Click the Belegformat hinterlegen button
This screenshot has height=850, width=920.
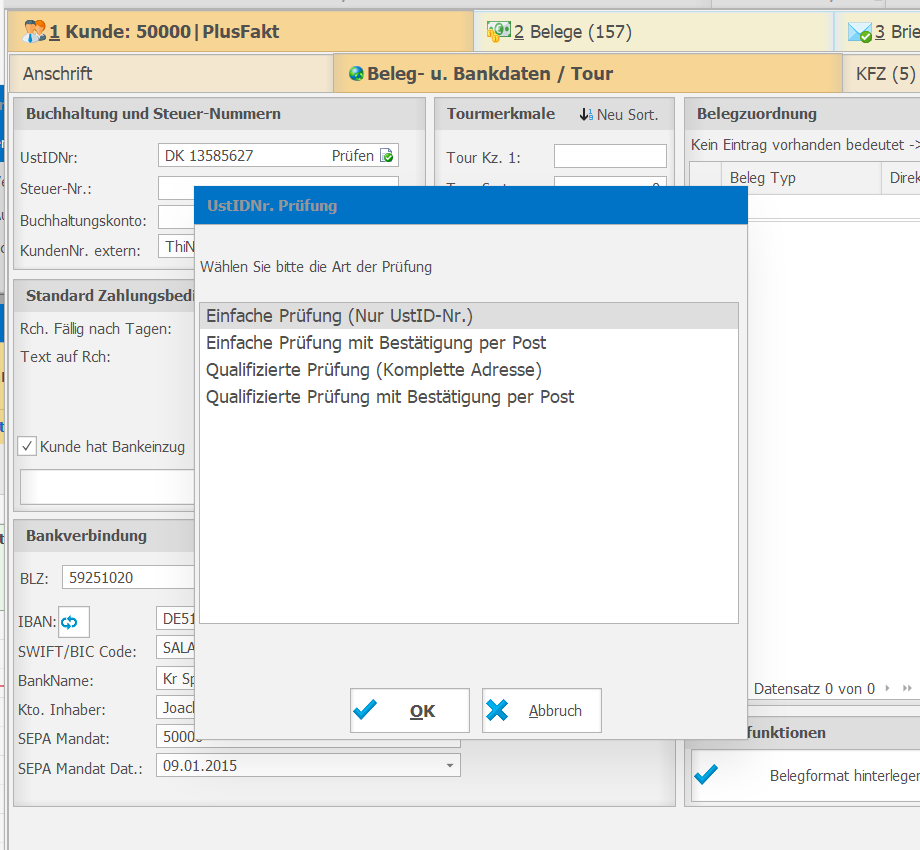(x=806, y=776)
